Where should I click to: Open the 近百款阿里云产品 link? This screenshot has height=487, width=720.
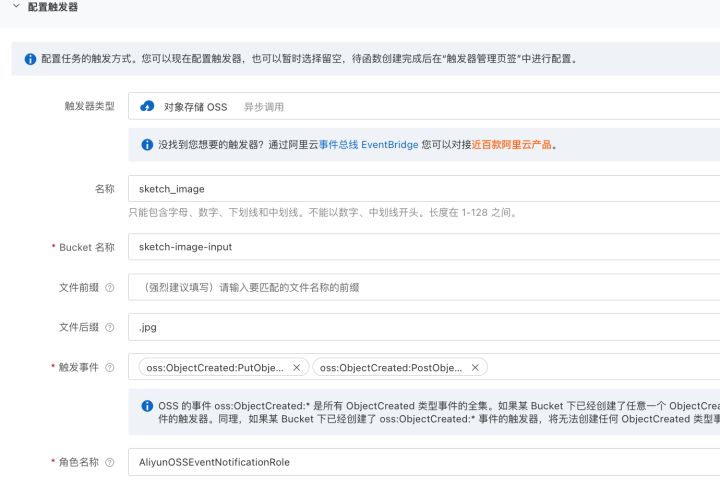[x=512, y=145]
